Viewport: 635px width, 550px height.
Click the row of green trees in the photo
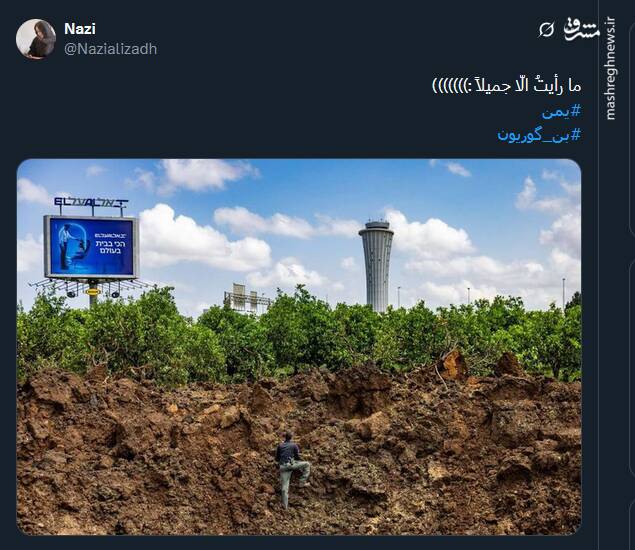pyautogui.click(x=300, y=335)
